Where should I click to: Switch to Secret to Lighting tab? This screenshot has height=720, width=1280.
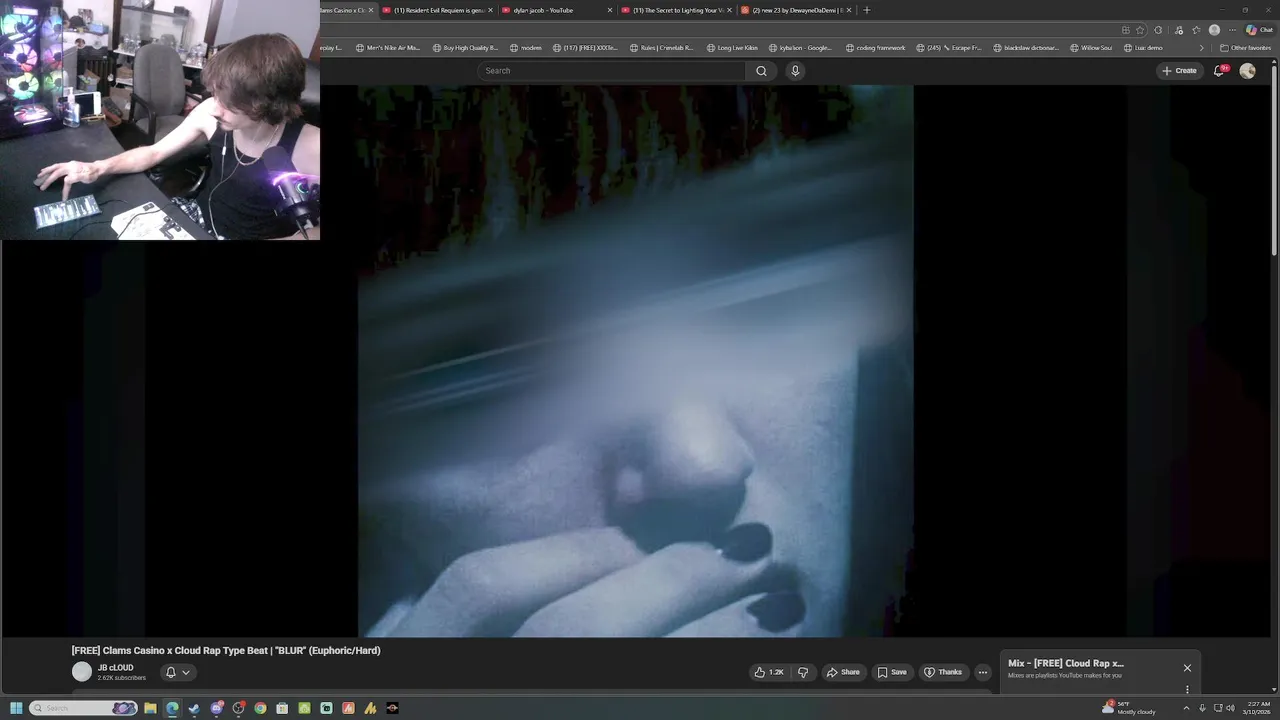676,10
